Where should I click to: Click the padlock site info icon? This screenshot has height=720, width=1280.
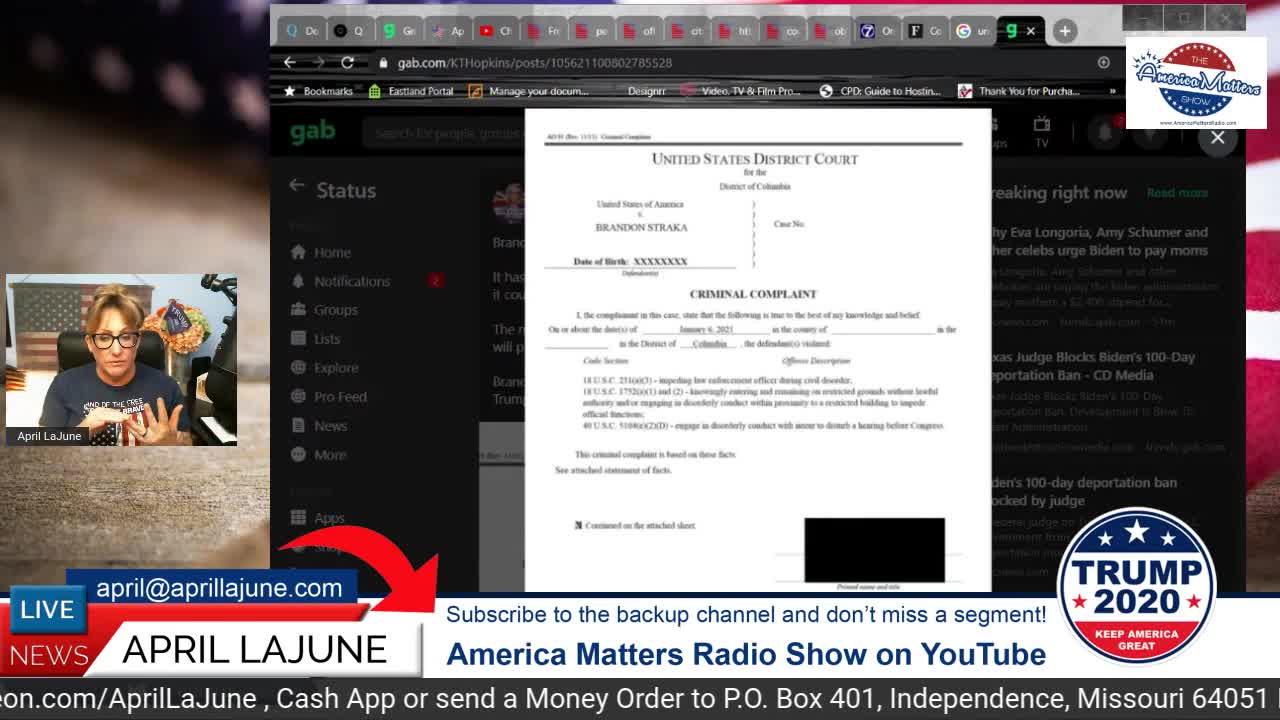(x=383, y=63)
